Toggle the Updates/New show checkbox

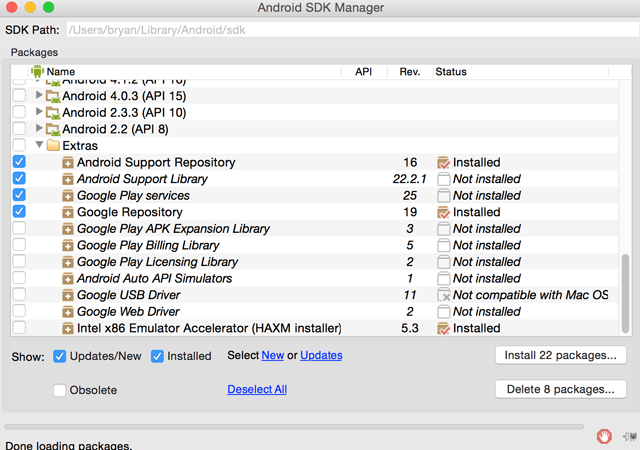point(60,356)
